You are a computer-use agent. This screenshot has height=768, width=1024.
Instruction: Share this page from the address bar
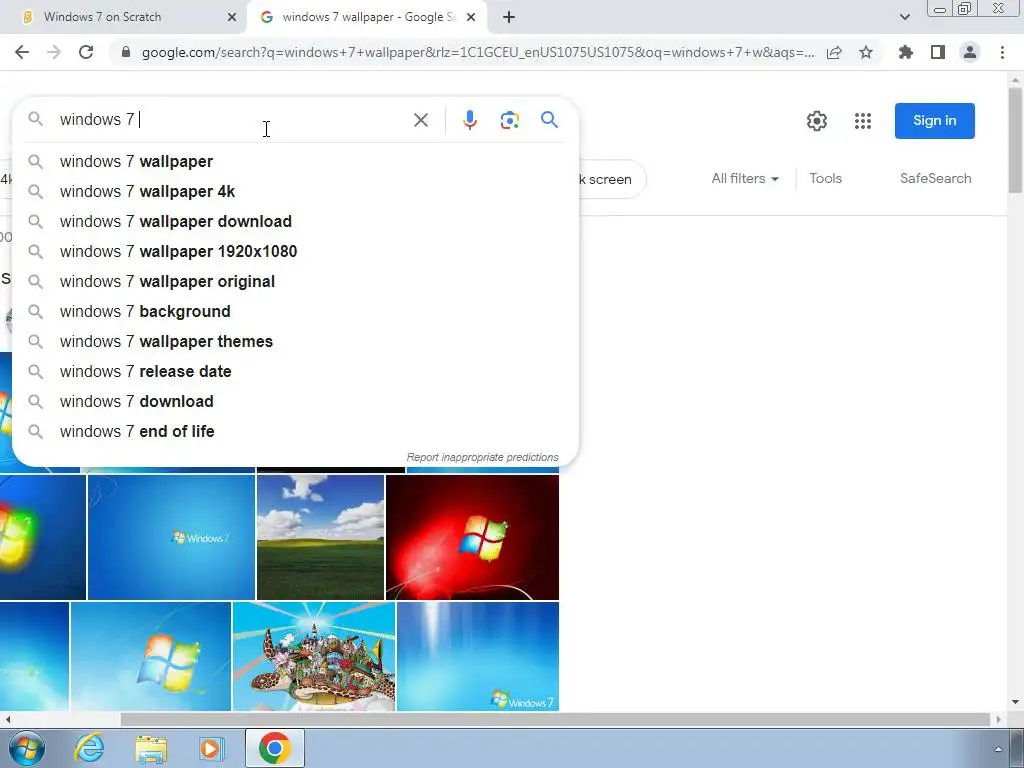click(834, 52)
